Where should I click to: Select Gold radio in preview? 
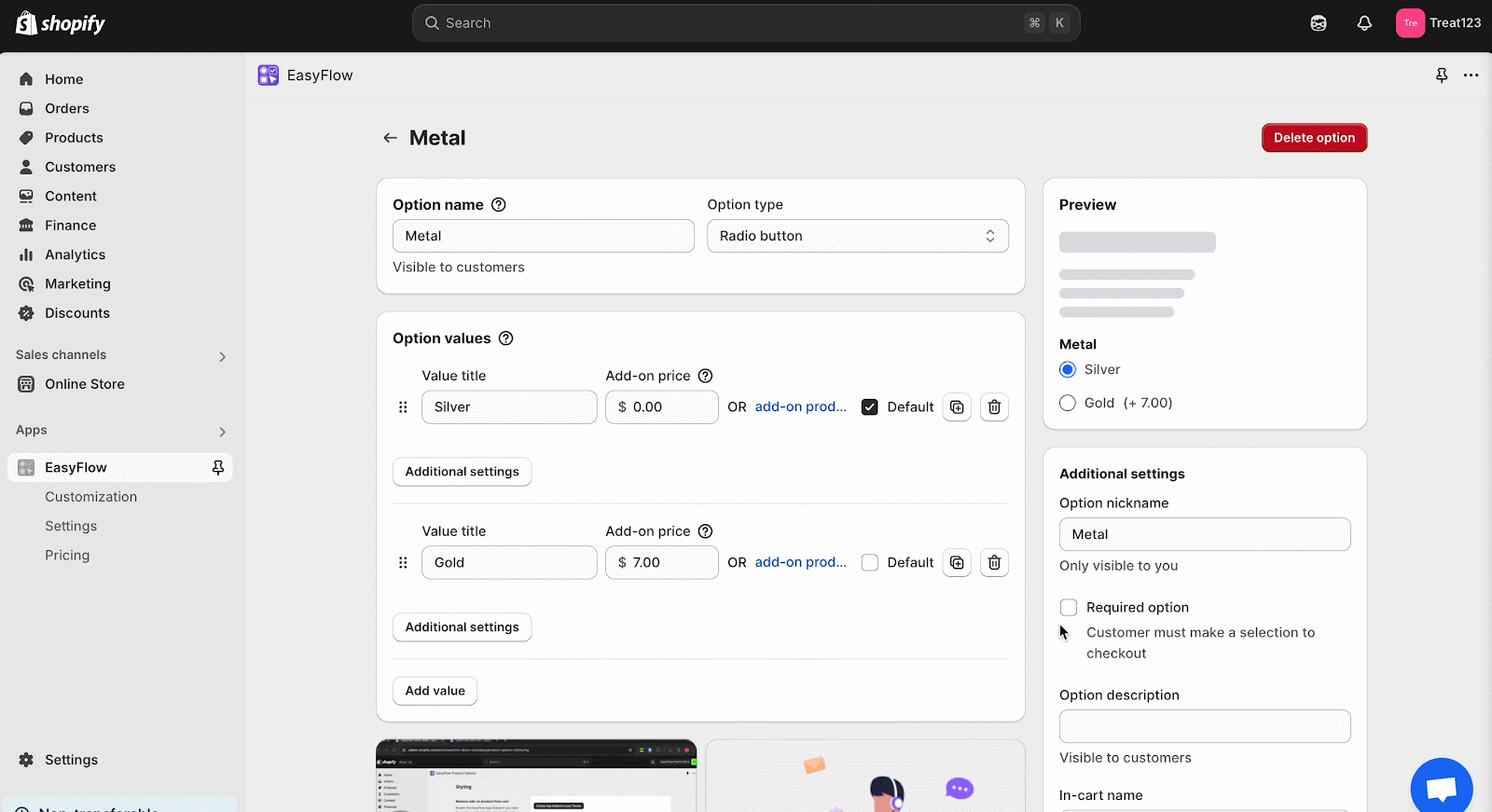pos(1068,403)
